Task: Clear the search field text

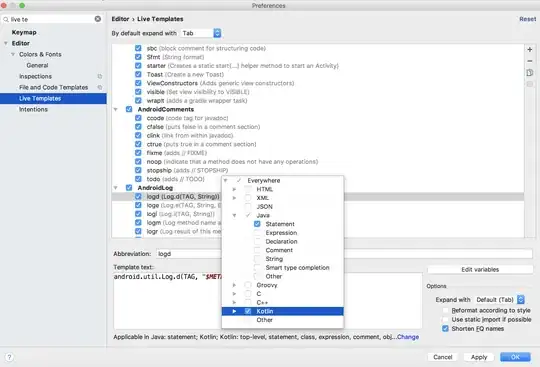Action: [98, 19]
